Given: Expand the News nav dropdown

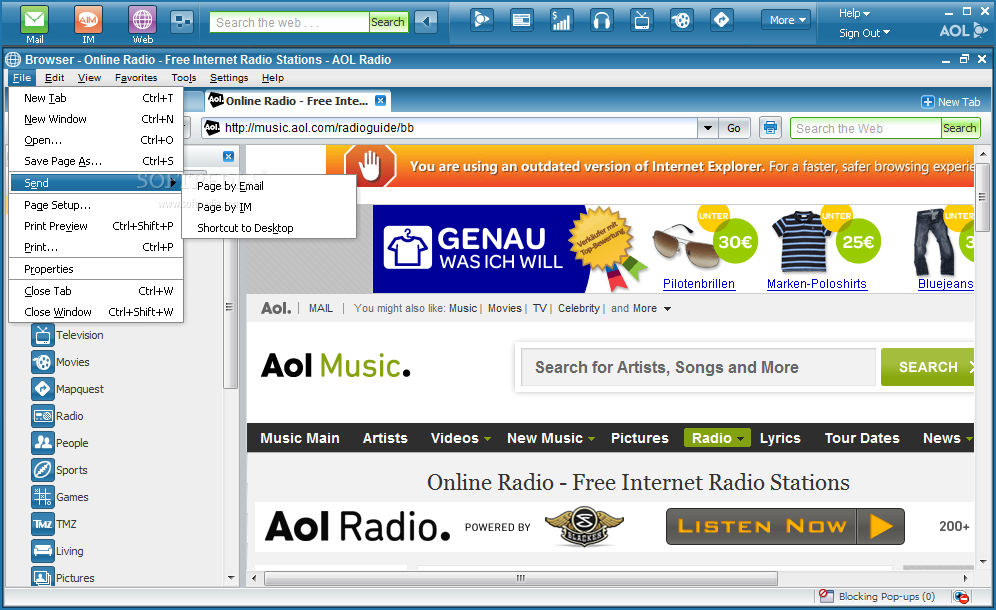Looking at the screenshot, I should [969, 439].
